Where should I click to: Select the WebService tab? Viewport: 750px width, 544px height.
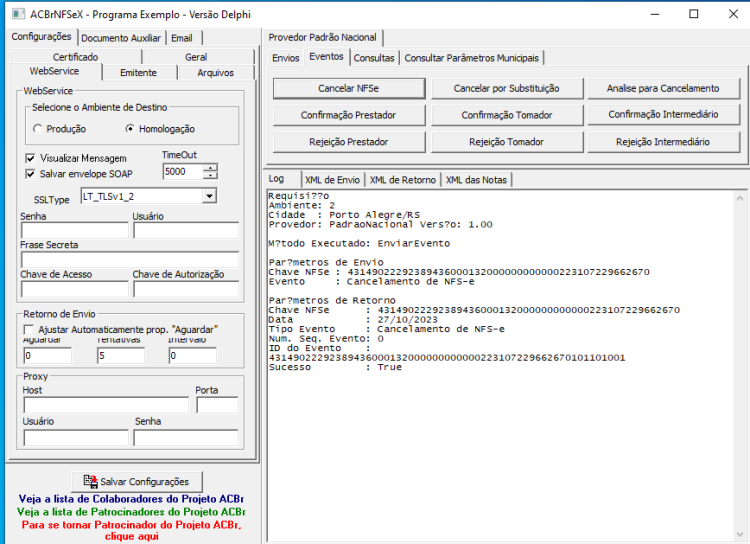55,71
